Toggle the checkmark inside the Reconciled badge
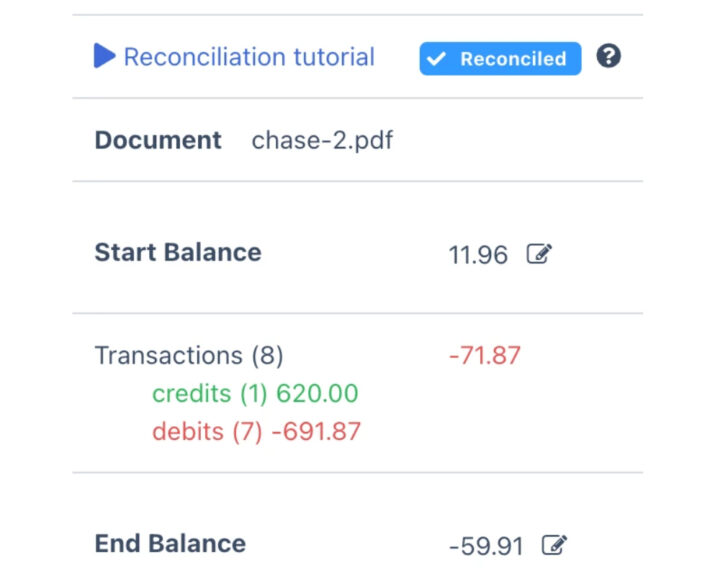The height and width of the screenshot is (576, 720). (x=436, y=59)
